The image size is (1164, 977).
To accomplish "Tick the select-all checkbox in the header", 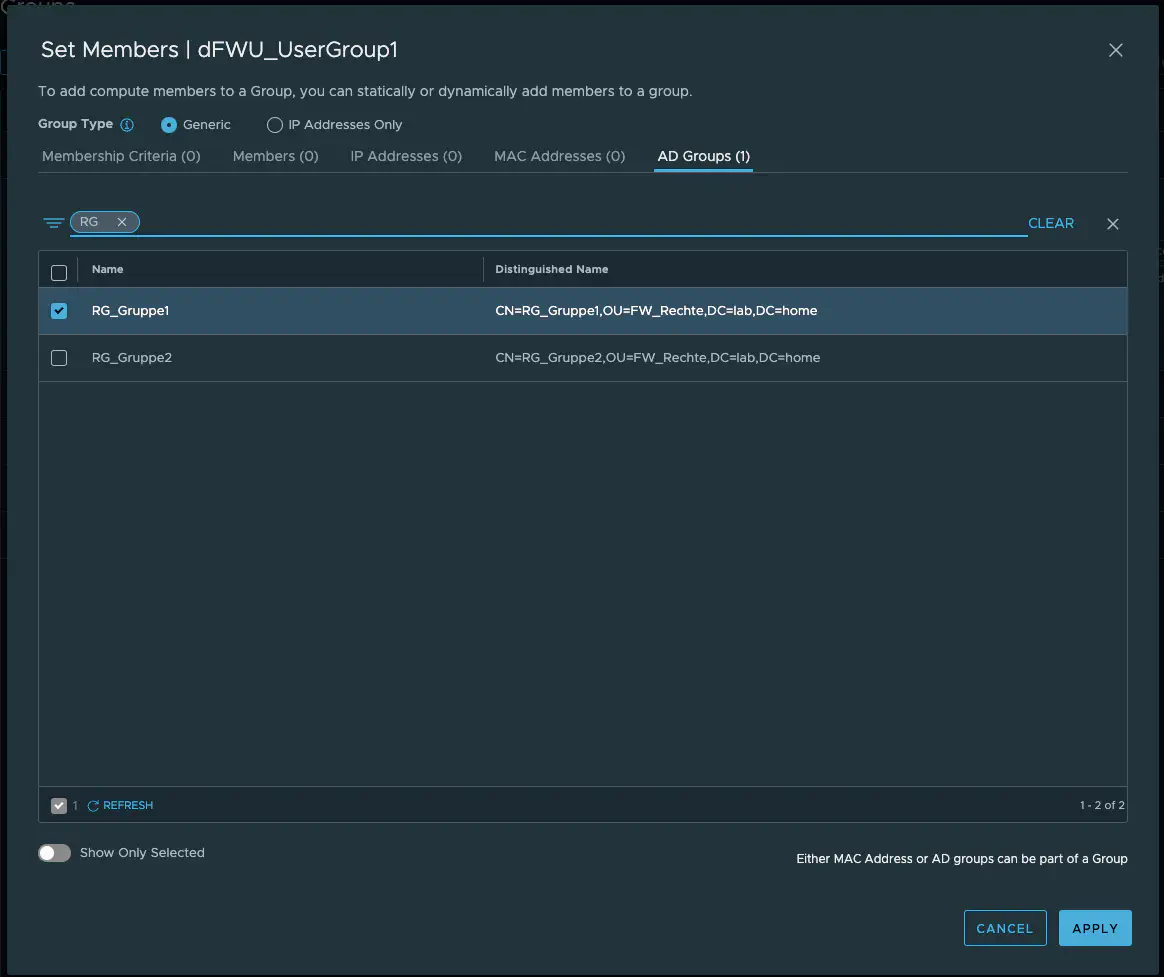I will [x=59, y=272].
